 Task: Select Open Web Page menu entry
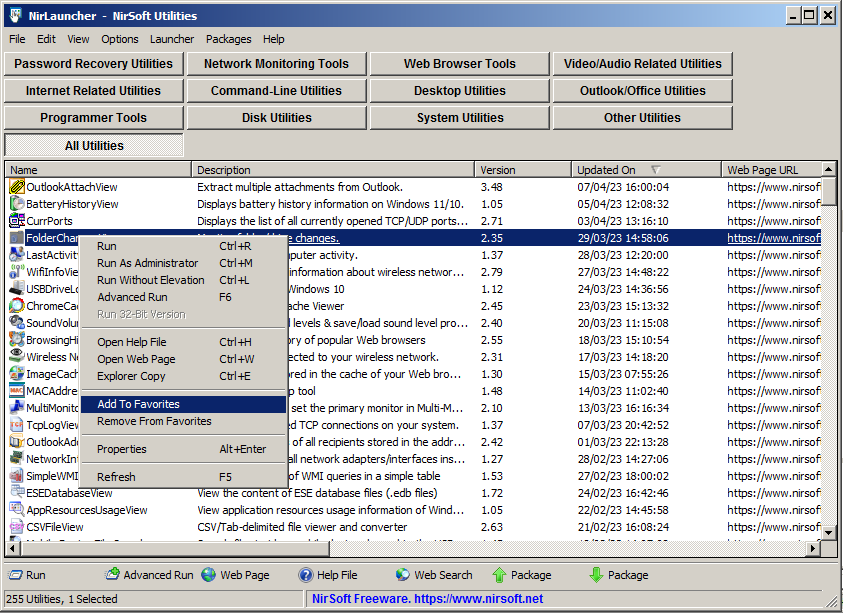click(183, 359)
